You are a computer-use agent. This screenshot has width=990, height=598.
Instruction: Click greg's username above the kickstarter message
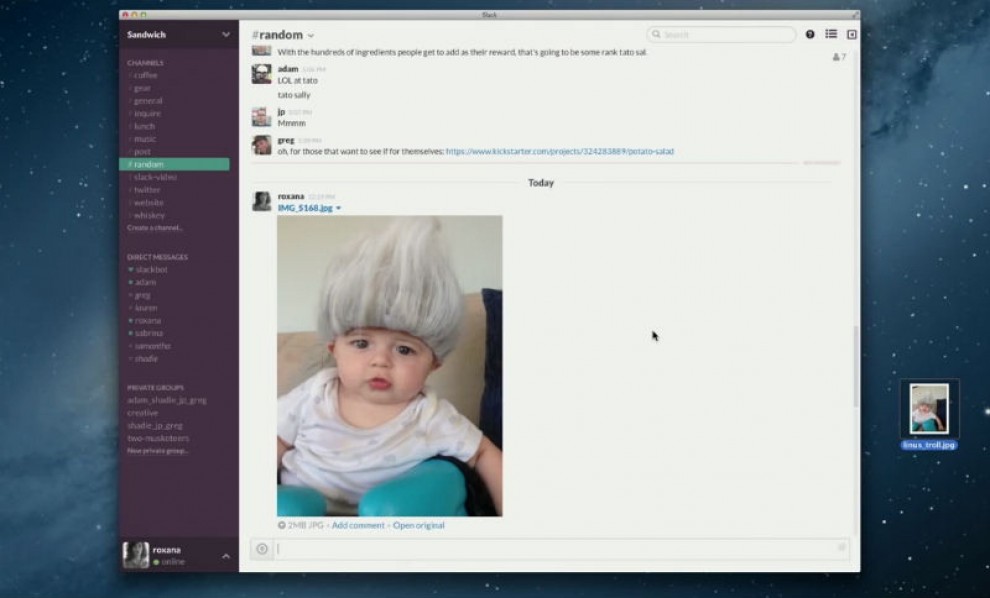286,140
